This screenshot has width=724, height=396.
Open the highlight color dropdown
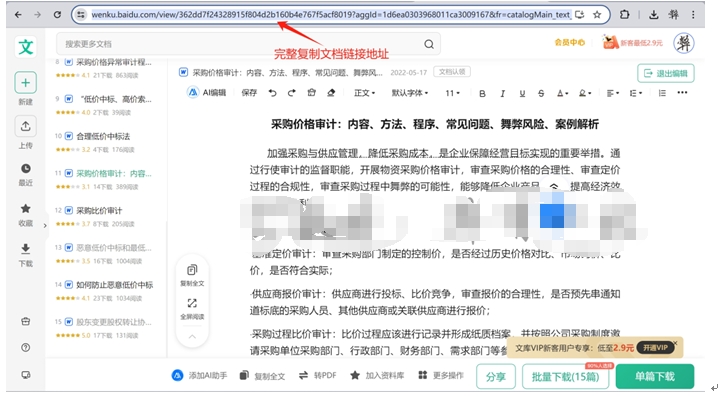pyautogui.click(x=585, y=94)
